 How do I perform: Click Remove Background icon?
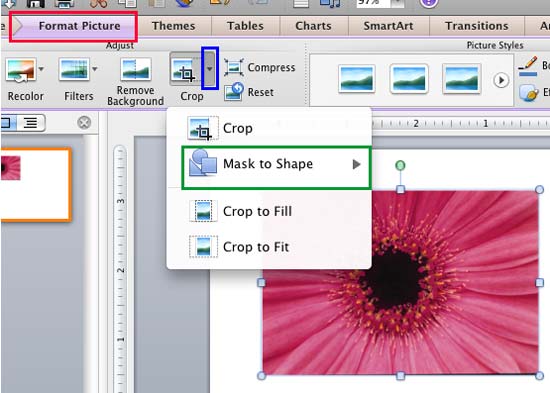(136, 69)
